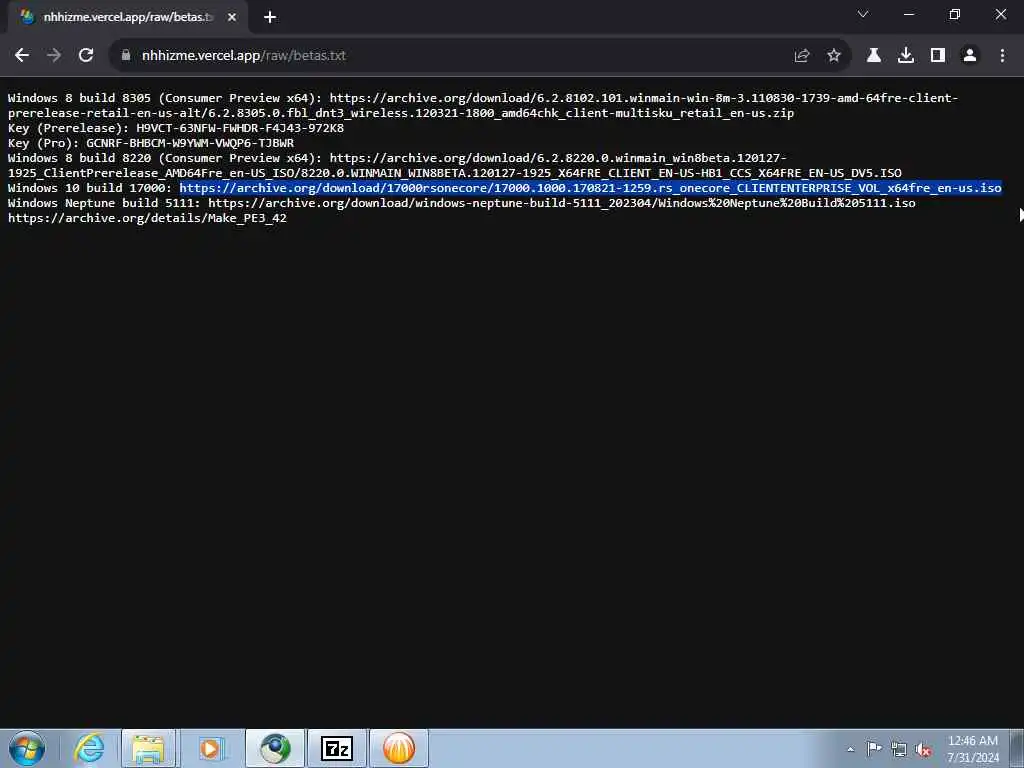Viewport: 1024px width, 768px height.
Task: Open the three-dot browser menu
Action: coord(1002,56)
